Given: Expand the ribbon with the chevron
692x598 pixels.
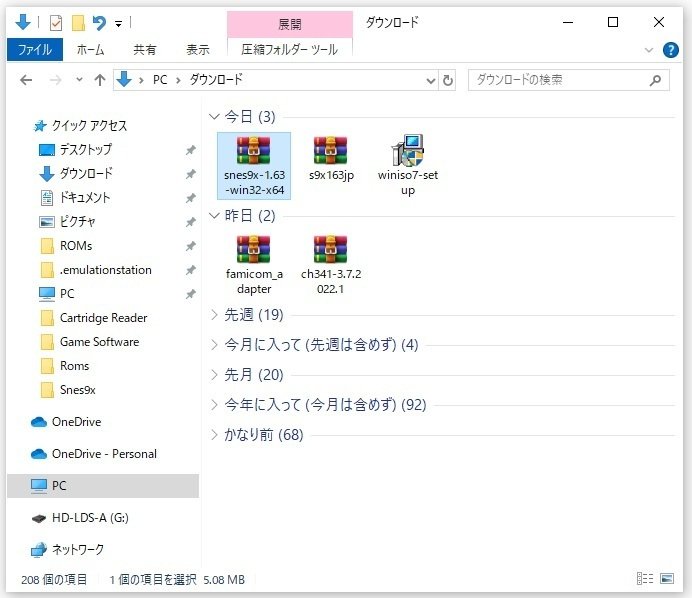Looking at the screenshot, I should (x=649, y=50).
